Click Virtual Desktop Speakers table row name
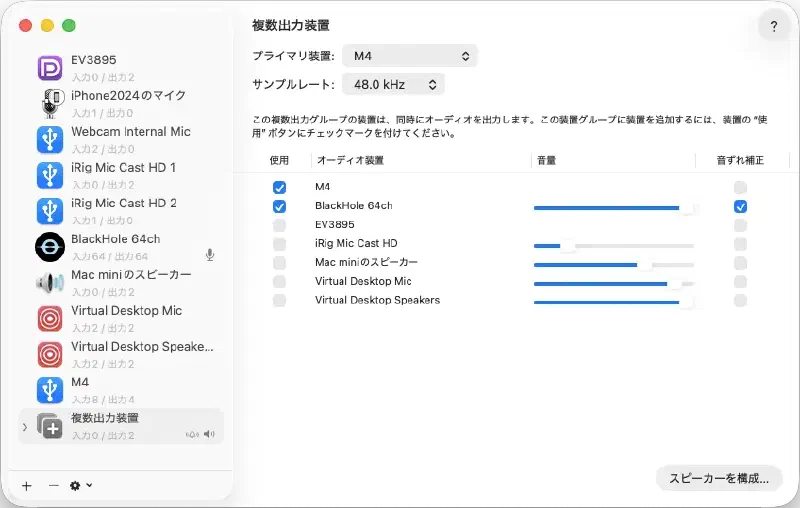800x508 pixels. [x=378, y=300]
